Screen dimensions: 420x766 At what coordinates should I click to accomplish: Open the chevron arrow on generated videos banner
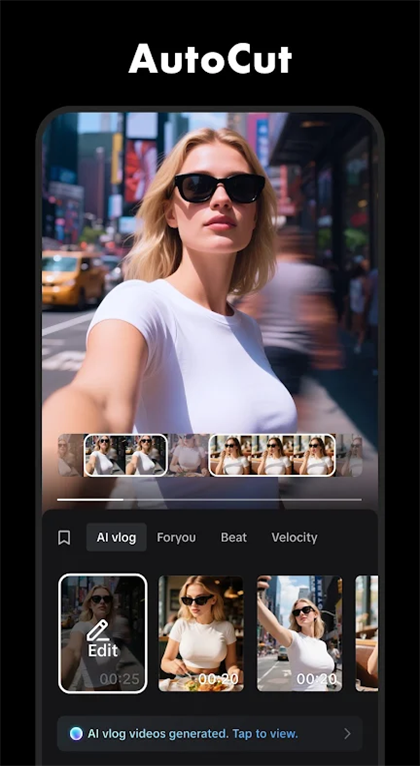click(x=347, y=733)
